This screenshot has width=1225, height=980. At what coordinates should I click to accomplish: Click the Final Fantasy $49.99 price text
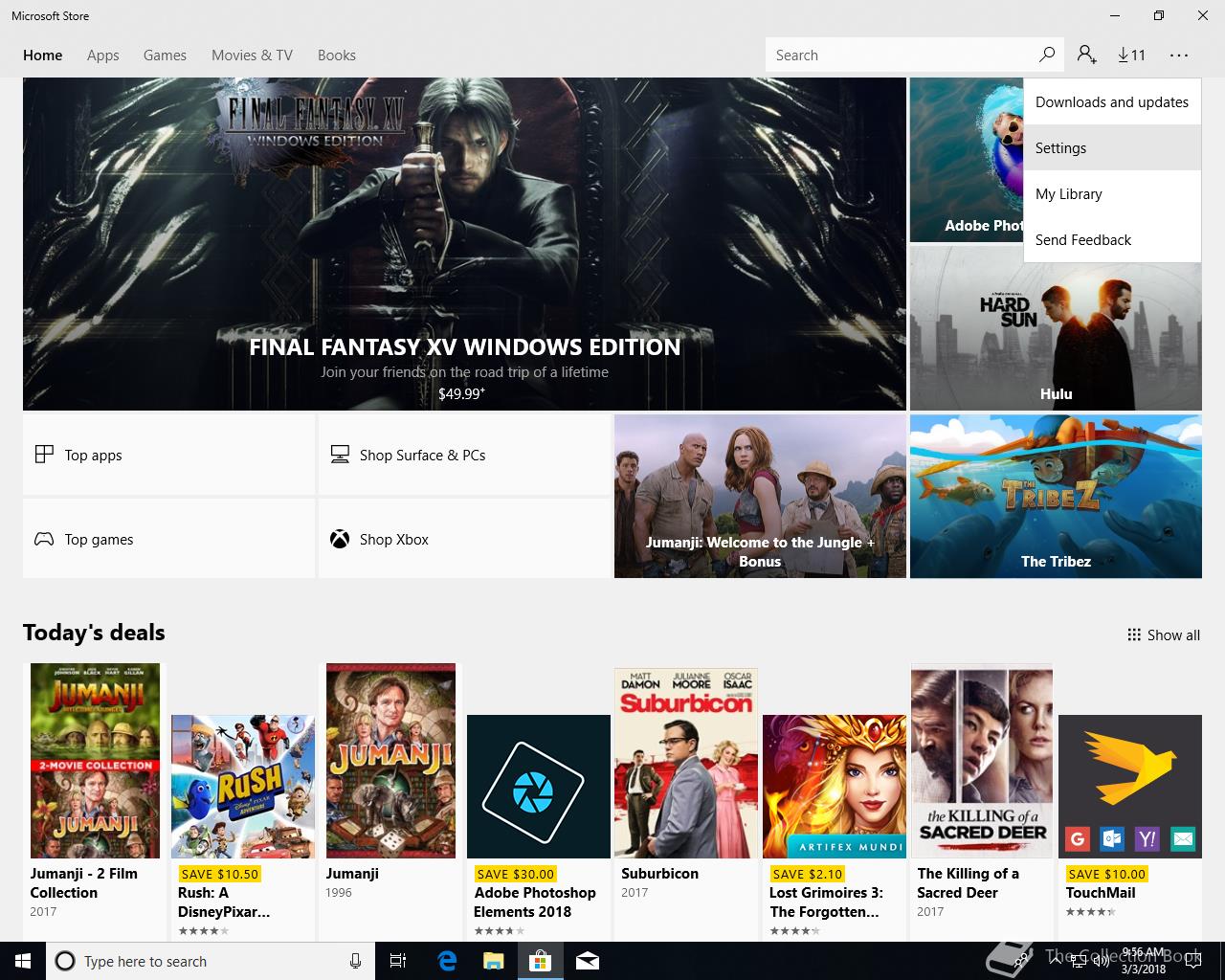click(461, 393)
